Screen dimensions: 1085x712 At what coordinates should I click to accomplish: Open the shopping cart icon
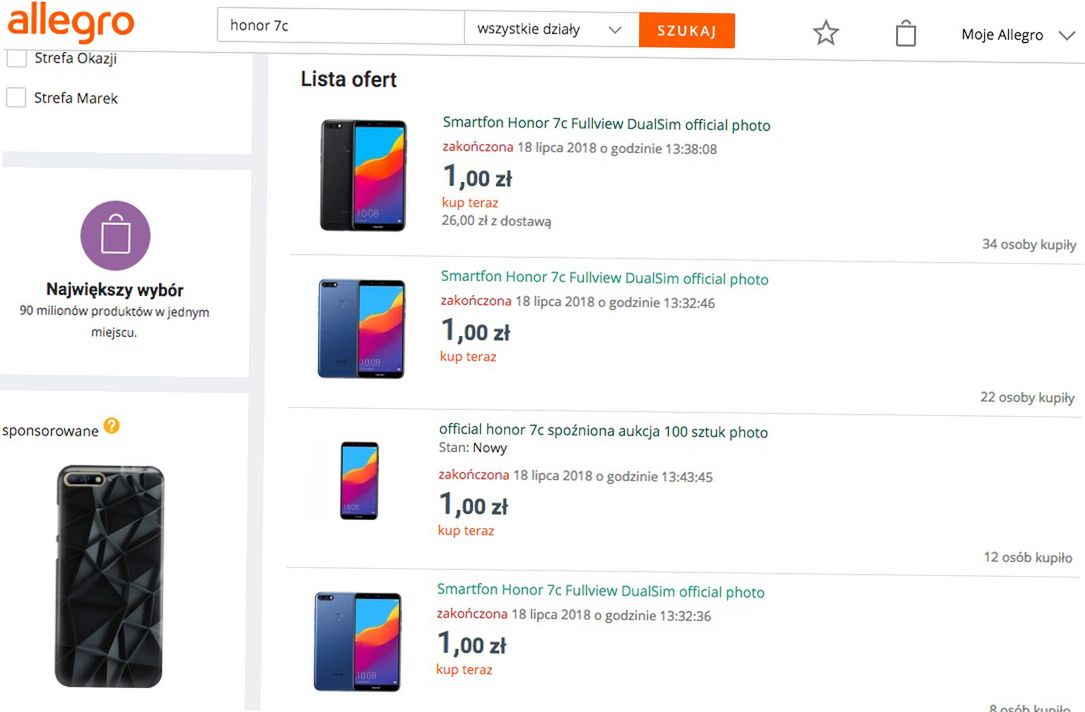tap(905, 32)
